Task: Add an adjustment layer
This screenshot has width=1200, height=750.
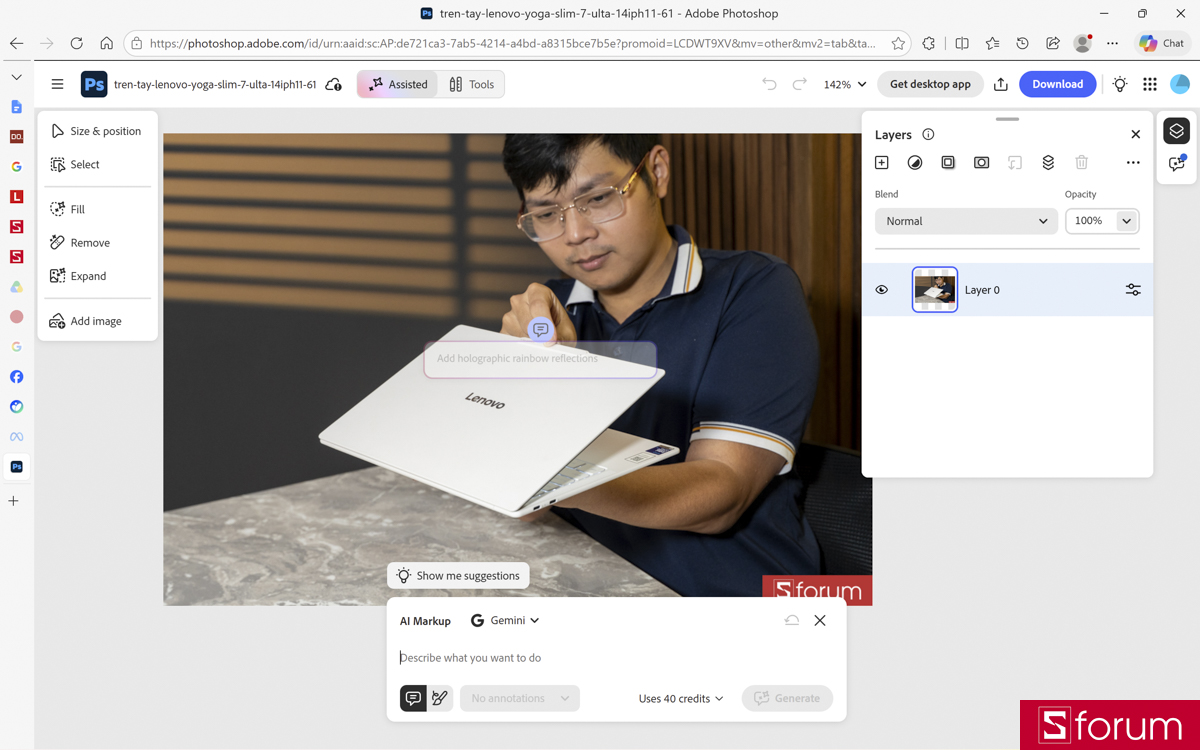Action: coord(915,162)
